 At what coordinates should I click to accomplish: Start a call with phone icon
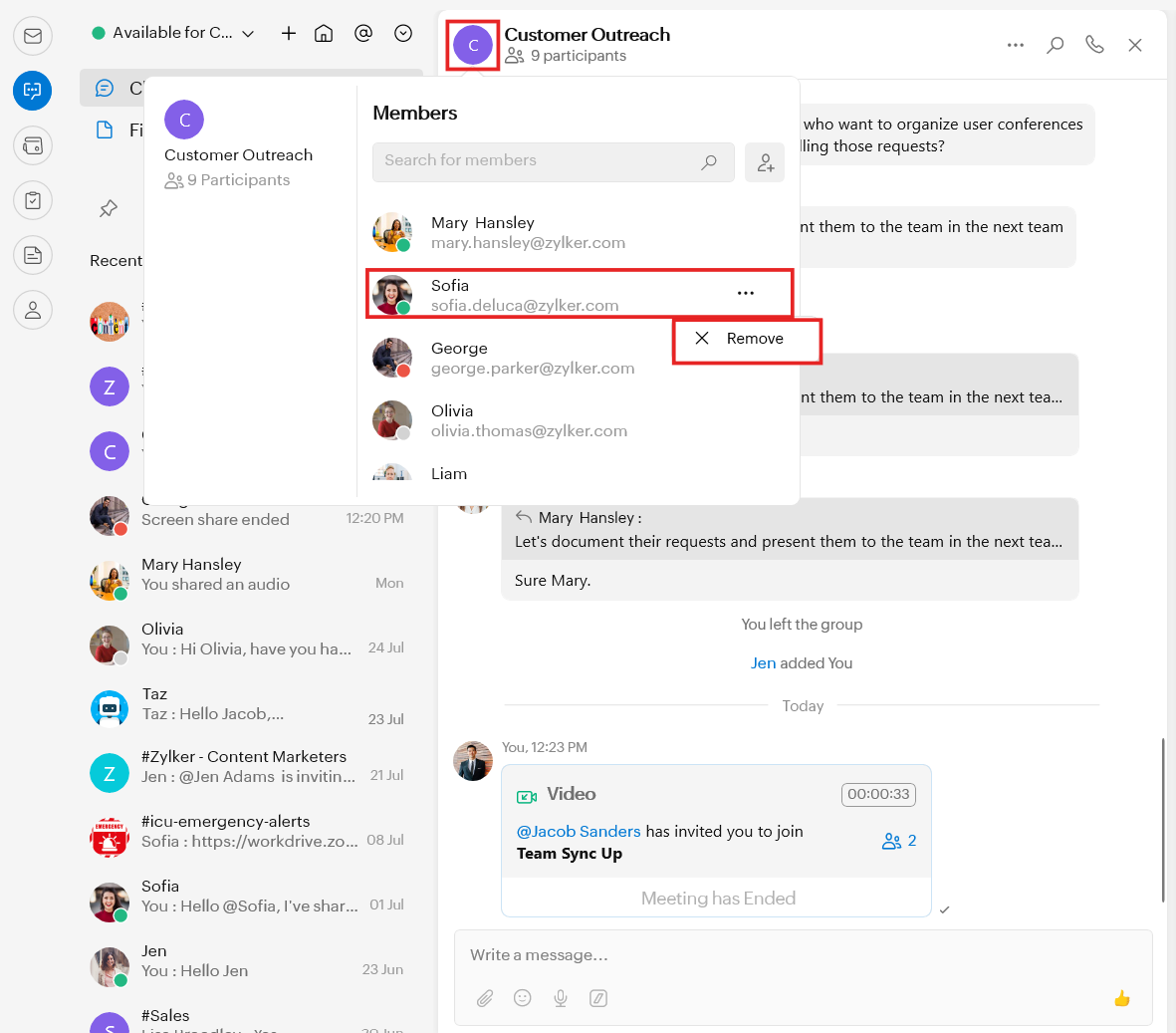pyautogui.click(x=1095, y=45)
